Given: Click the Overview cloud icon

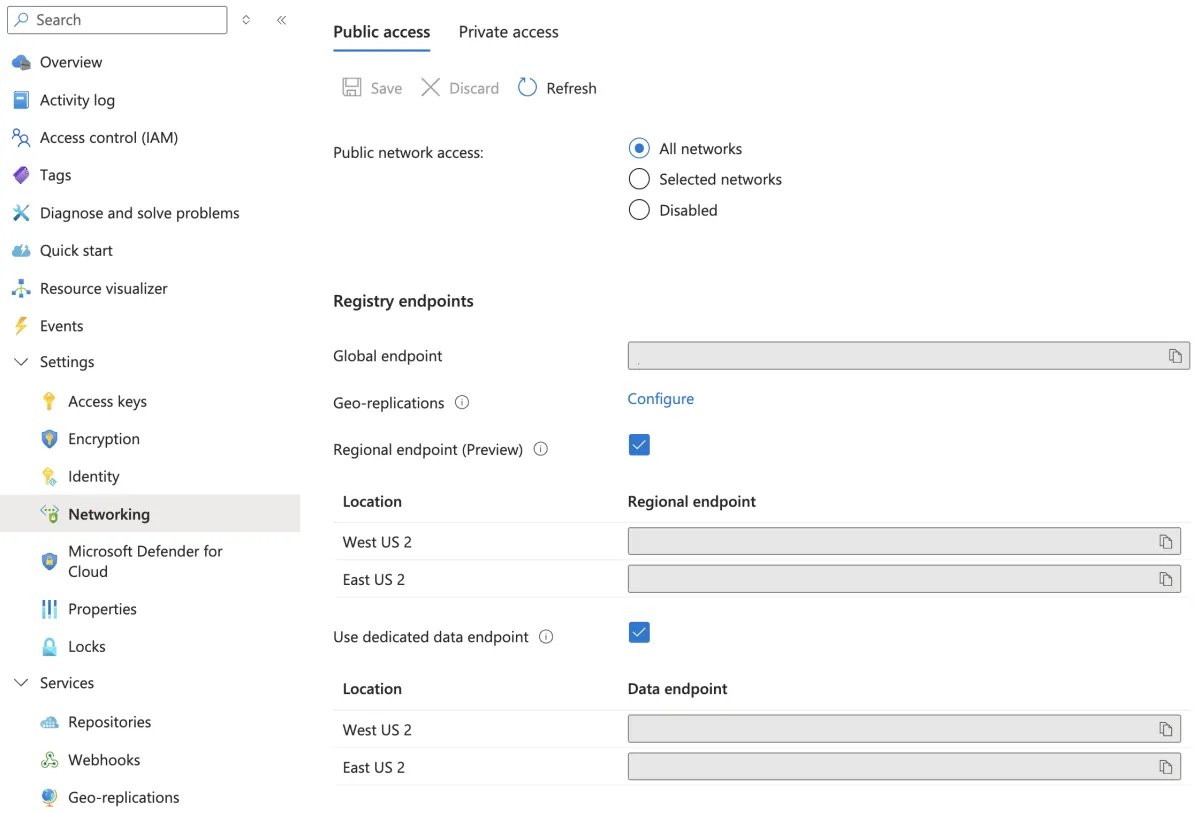Looking at the screenshot, I should click(x=21, y=62).
